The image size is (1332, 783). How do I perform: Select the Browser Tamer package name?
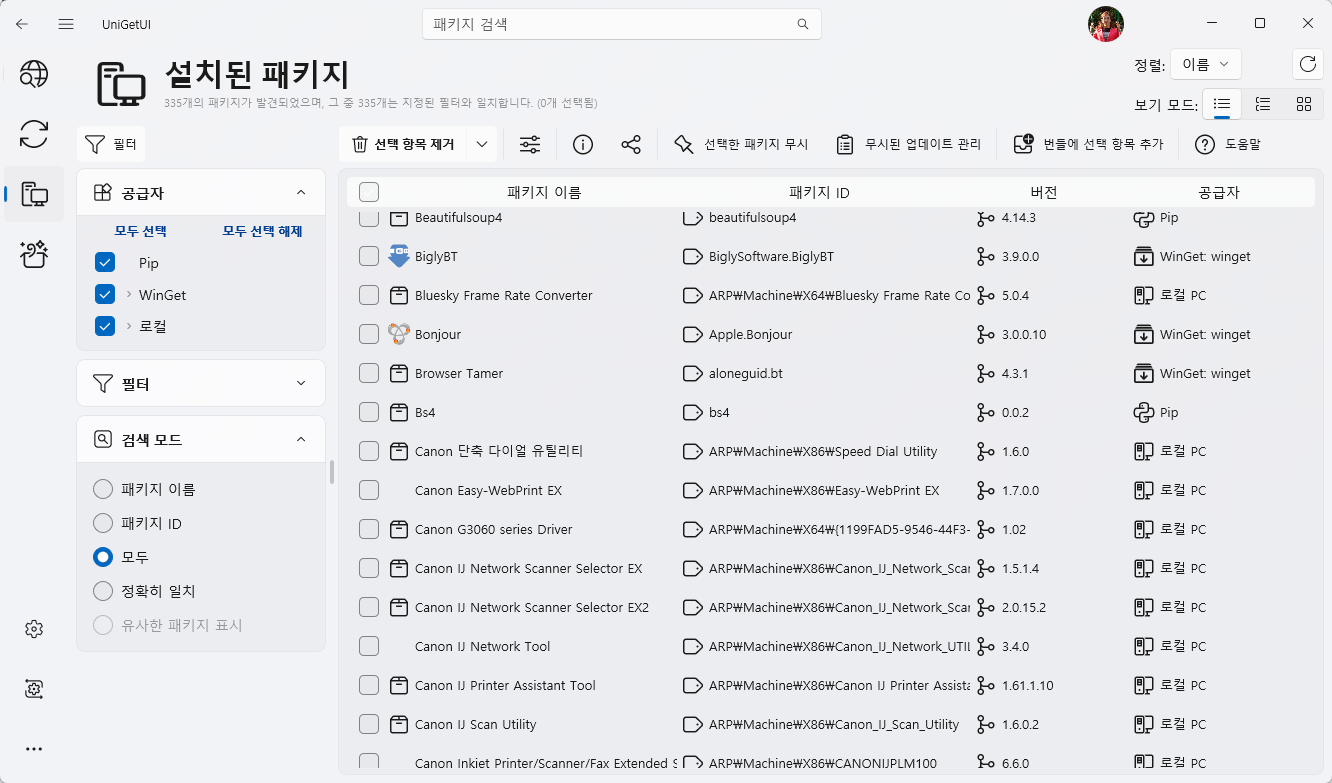coord(459,374)
